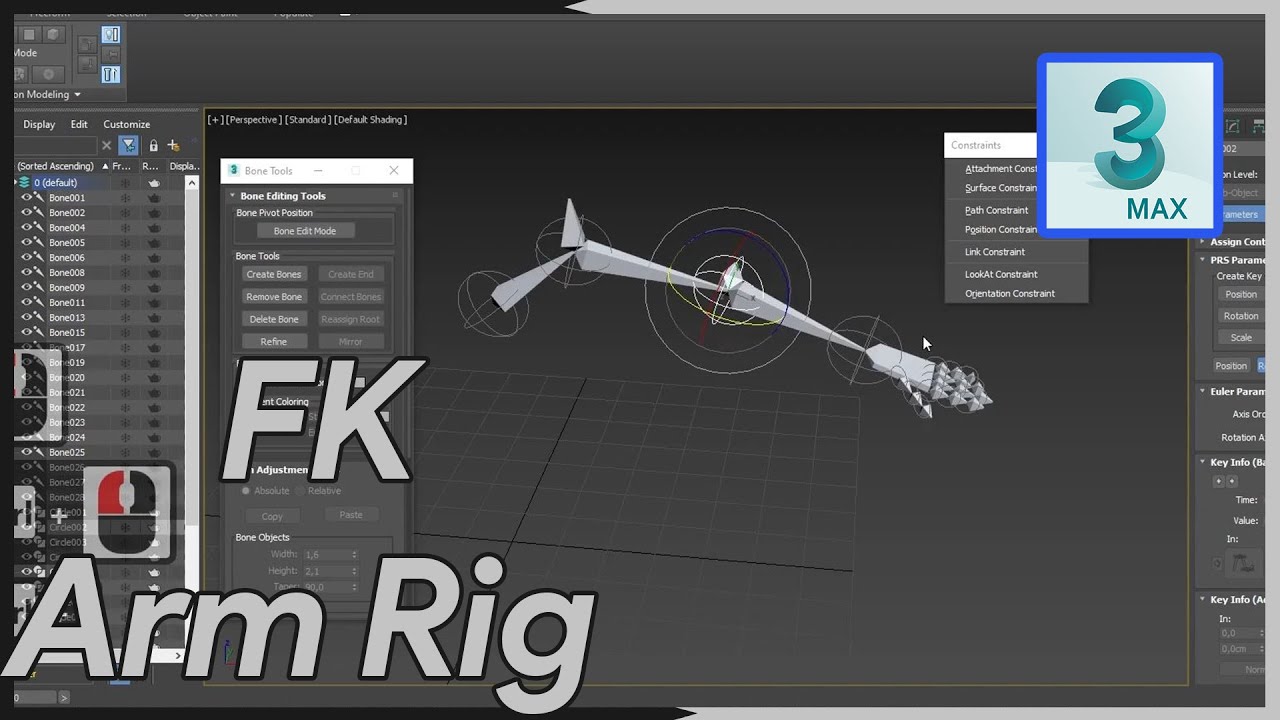Click the Remove Bone button

click(274, 297)
